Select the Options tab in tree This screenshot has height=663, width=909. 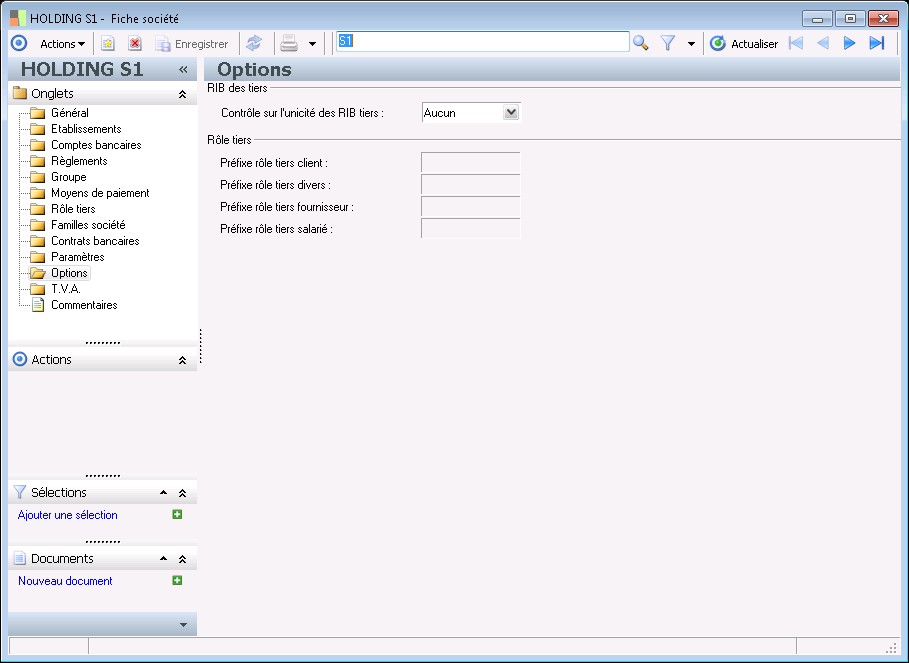69,273
